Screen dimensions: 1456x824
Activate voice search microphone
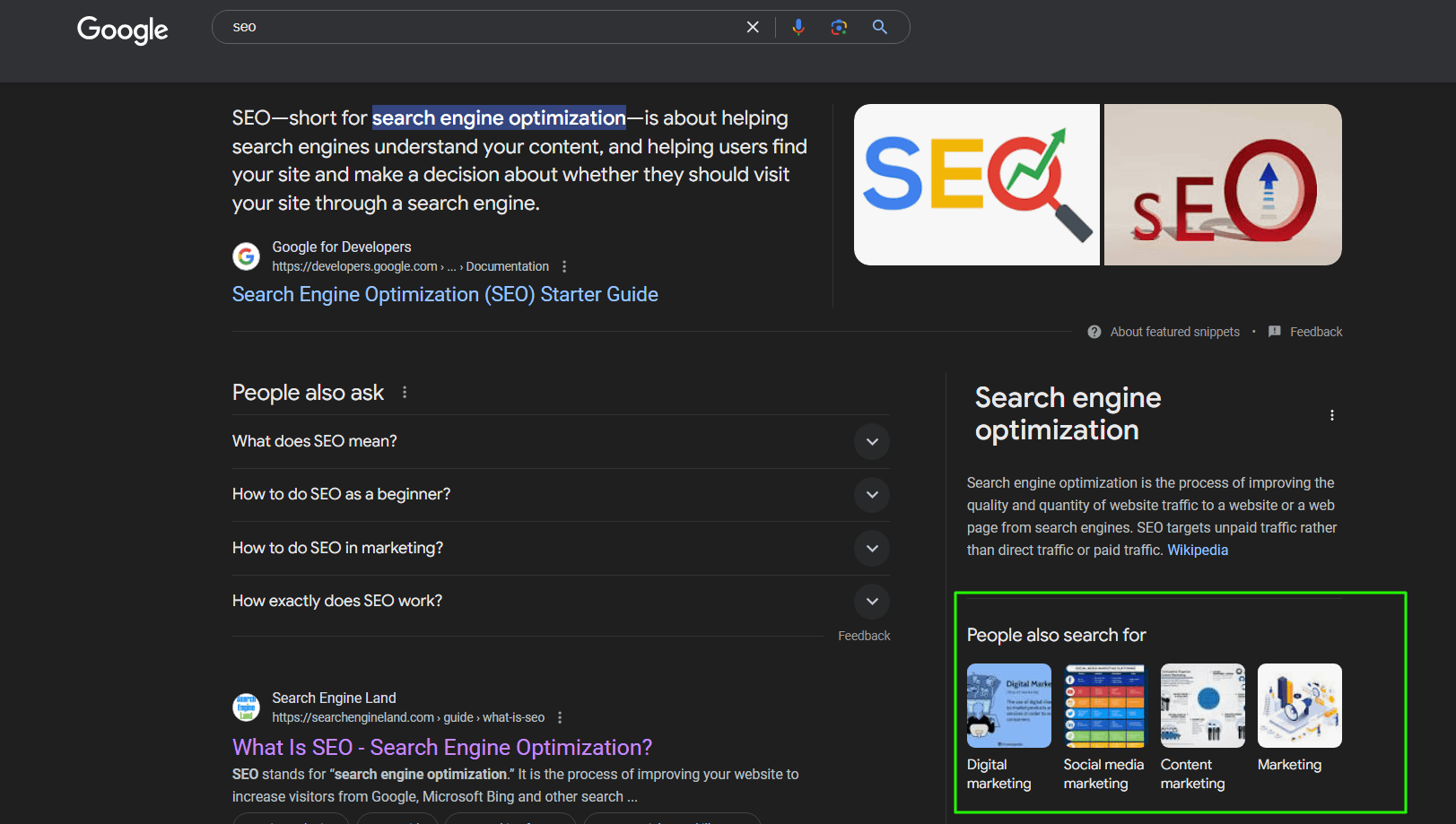tap(798, 27)
